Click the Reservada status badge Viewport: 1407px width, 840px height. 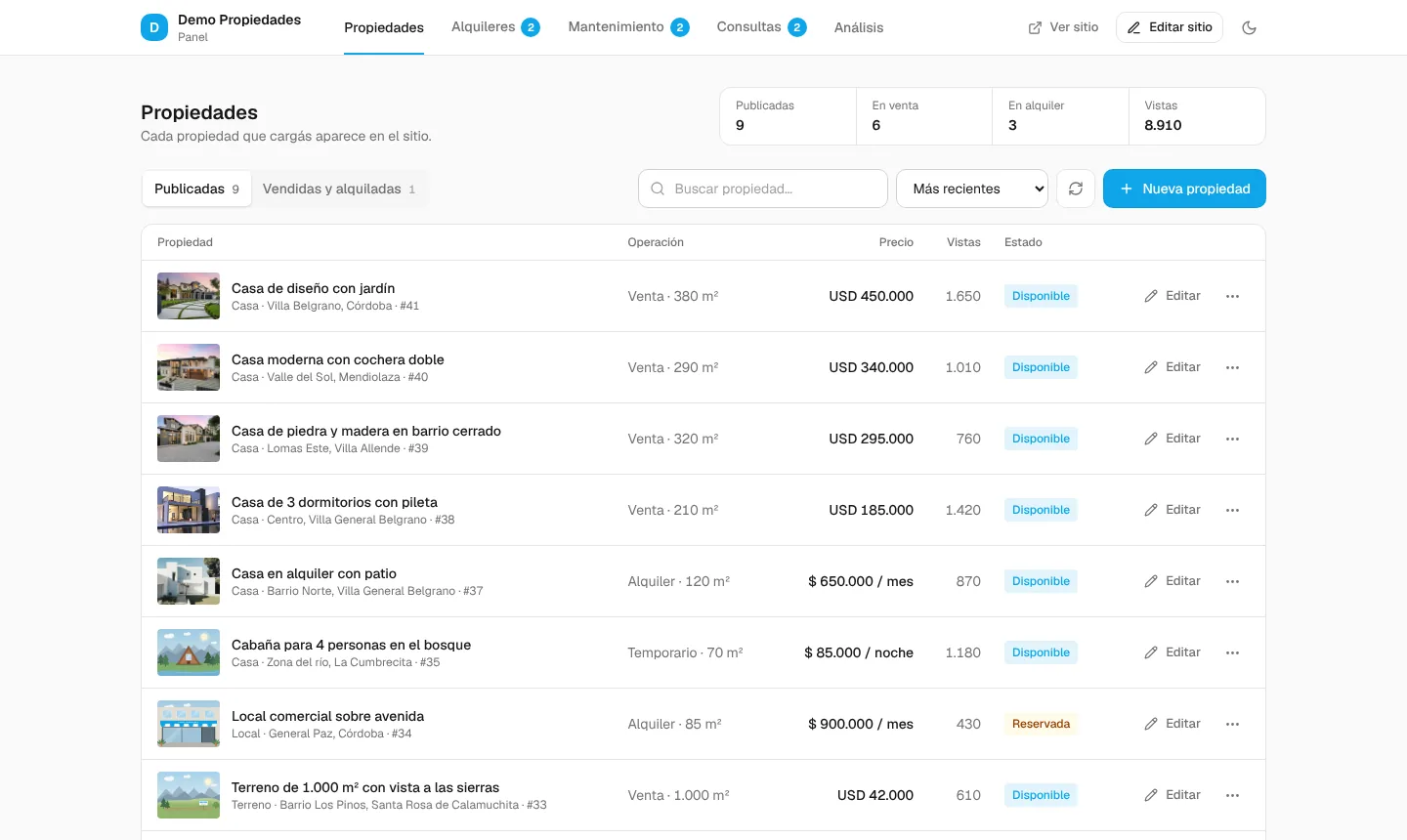1041,724
